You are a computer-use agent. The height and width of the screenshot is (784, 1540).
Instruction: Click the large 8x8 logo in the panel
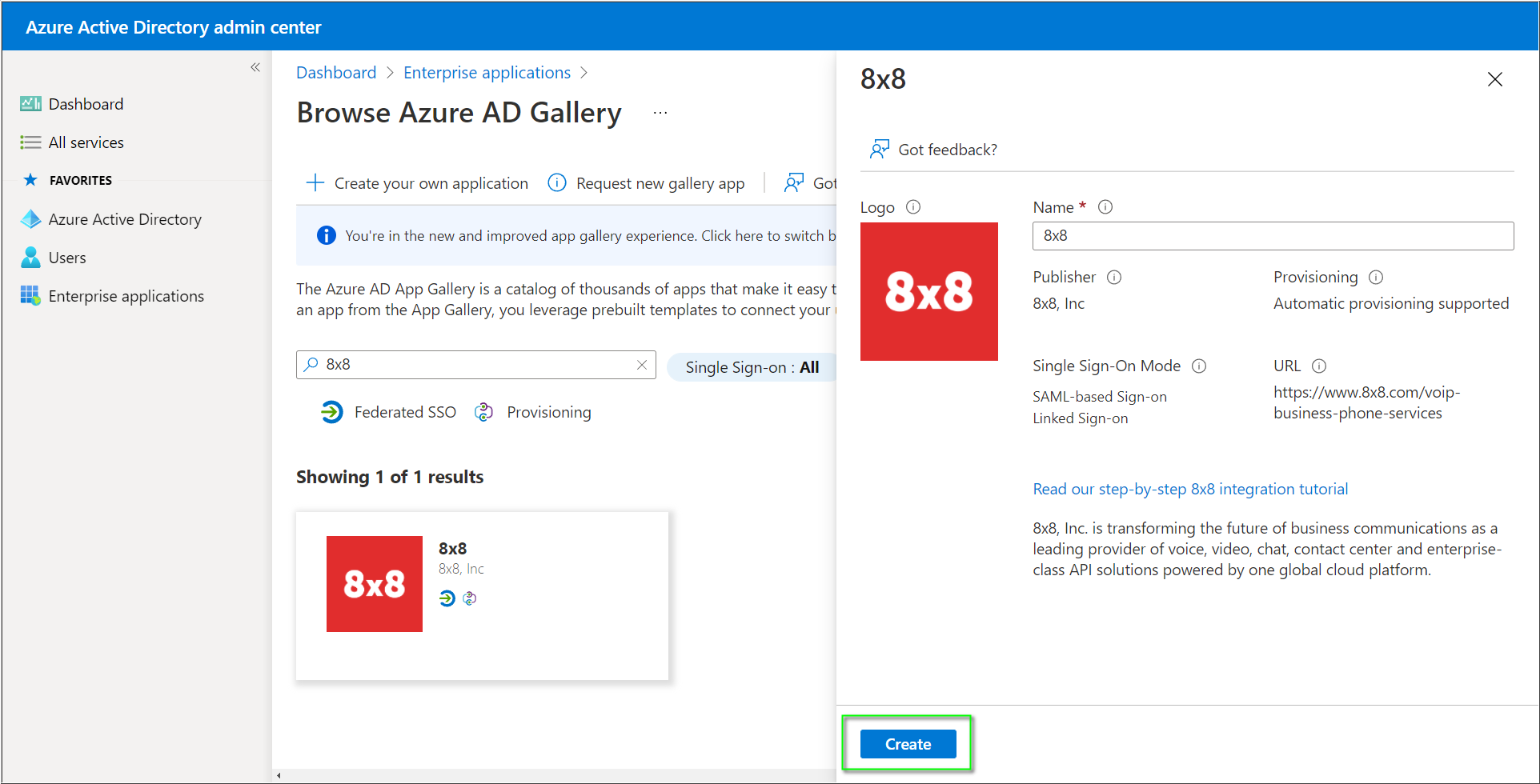pos(929,292)
